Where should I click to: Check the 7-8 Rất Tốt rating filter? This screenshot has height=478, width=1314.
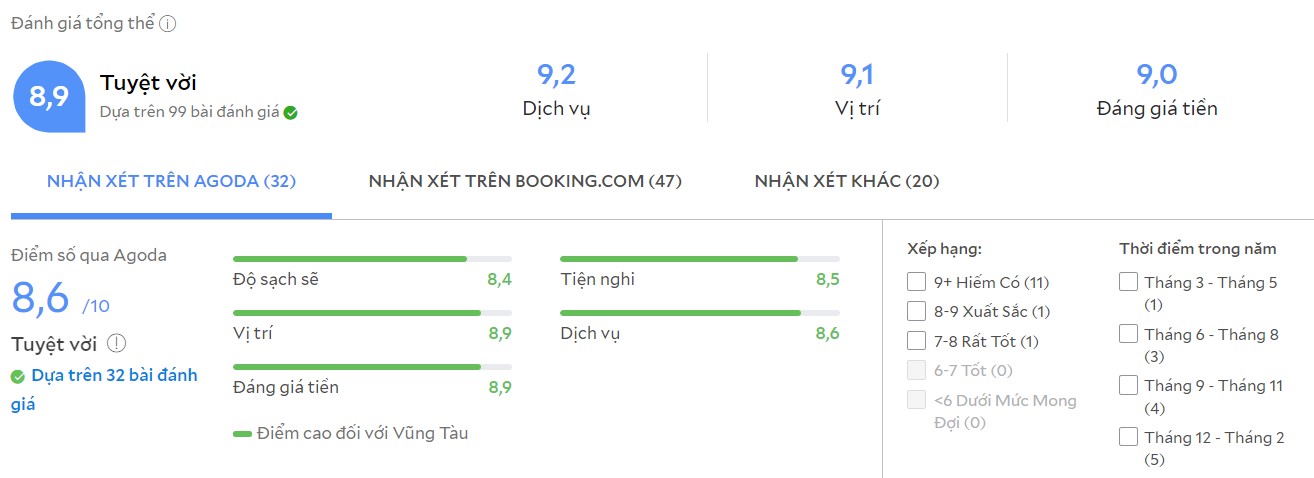(x=916, y=341)
